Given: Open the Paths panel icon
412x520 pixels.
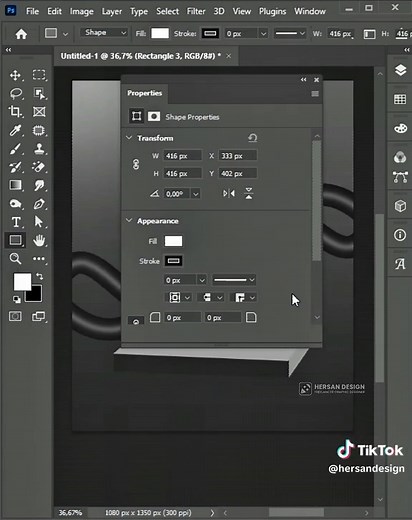Looking at the screenshot, I should [x=400, y=177].
